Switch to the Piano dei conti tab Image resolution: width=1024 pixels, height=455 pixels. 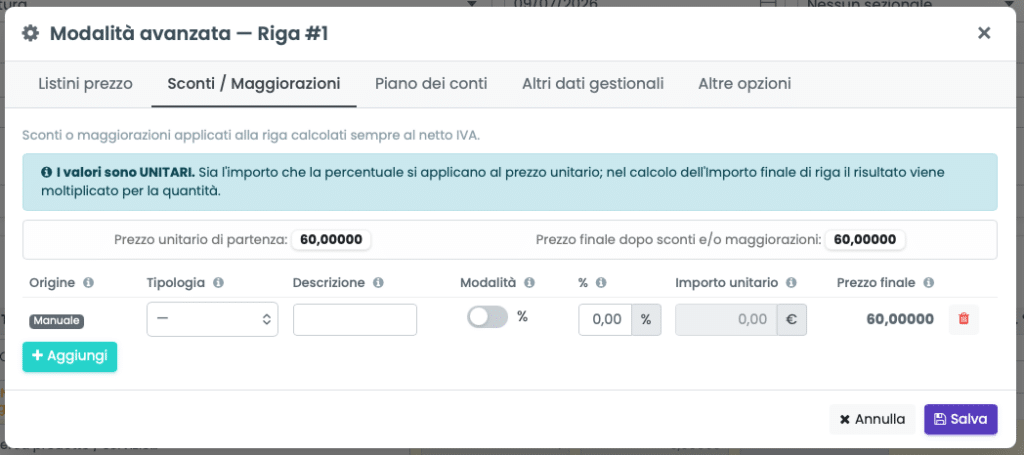431,84
